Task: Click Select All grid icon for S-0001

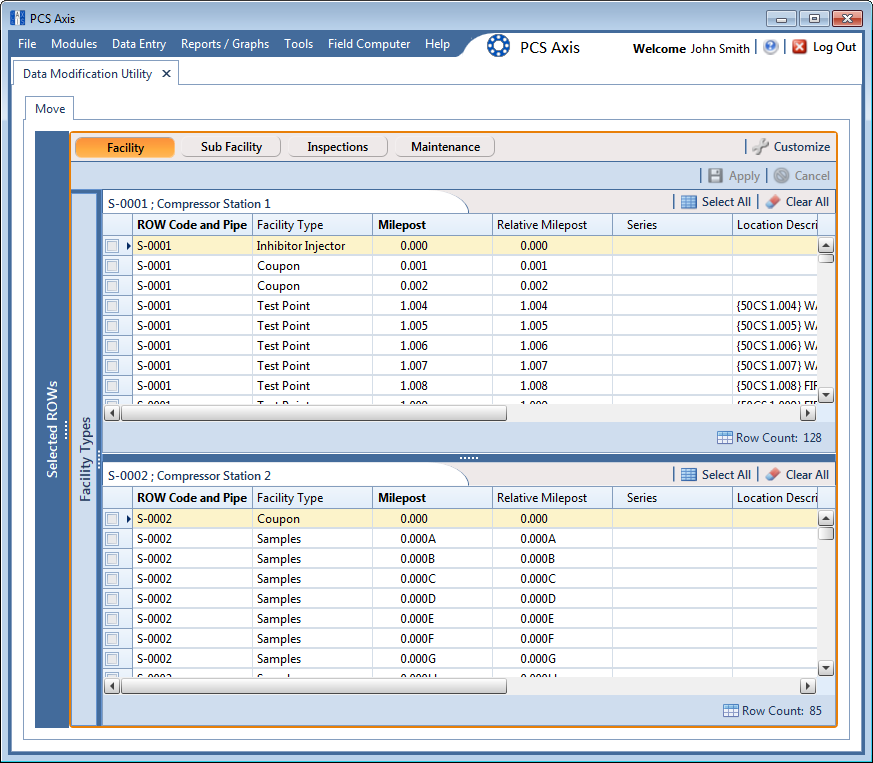Action: tap(689, 202)
